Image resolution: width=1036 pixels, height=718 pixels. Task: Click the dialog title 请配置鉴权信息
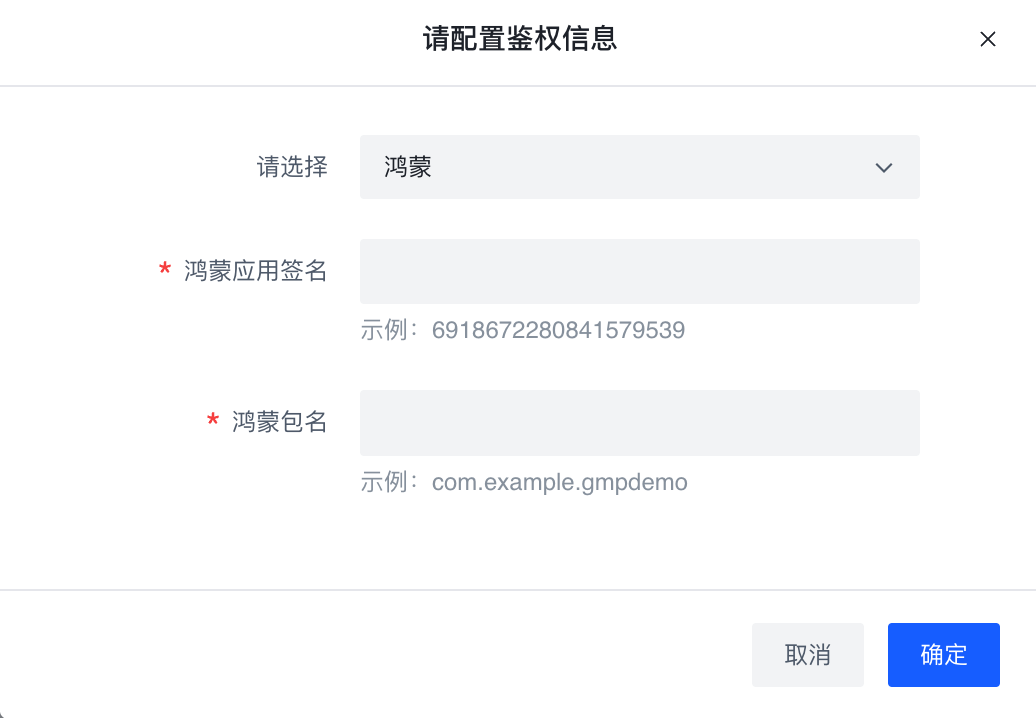(519, 40)
